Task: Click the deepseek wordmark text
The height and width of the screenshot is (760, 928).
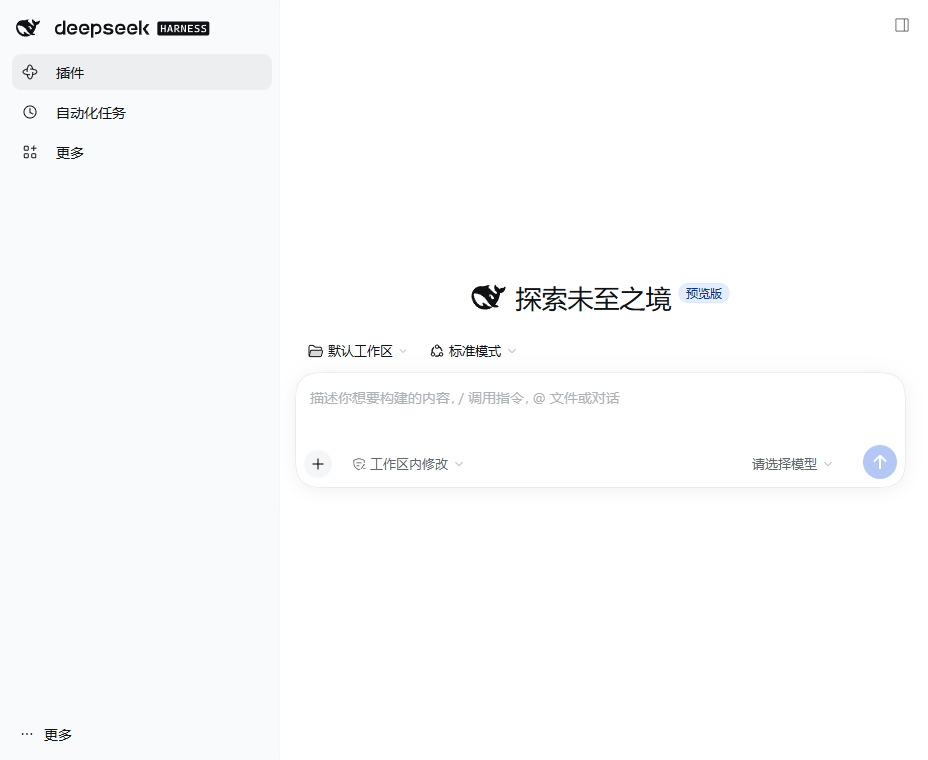Action: coord(102,28)
